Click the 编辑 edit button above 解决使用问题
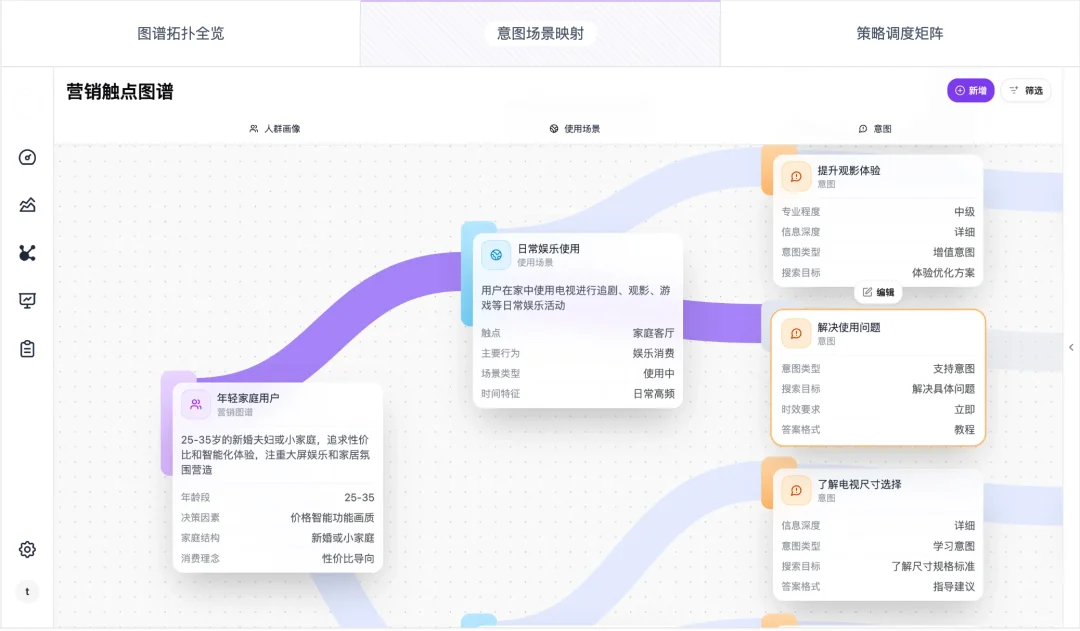1080x631 pixels. pyautogui.click(x=877, y=291)
